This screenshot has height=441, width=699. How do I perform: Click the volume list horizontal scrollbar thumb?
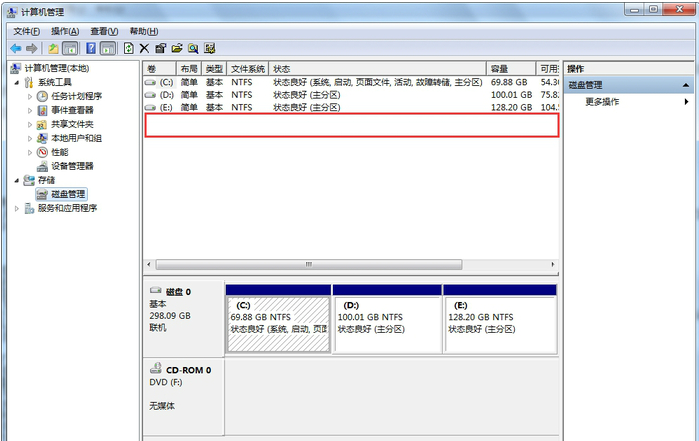307,265
